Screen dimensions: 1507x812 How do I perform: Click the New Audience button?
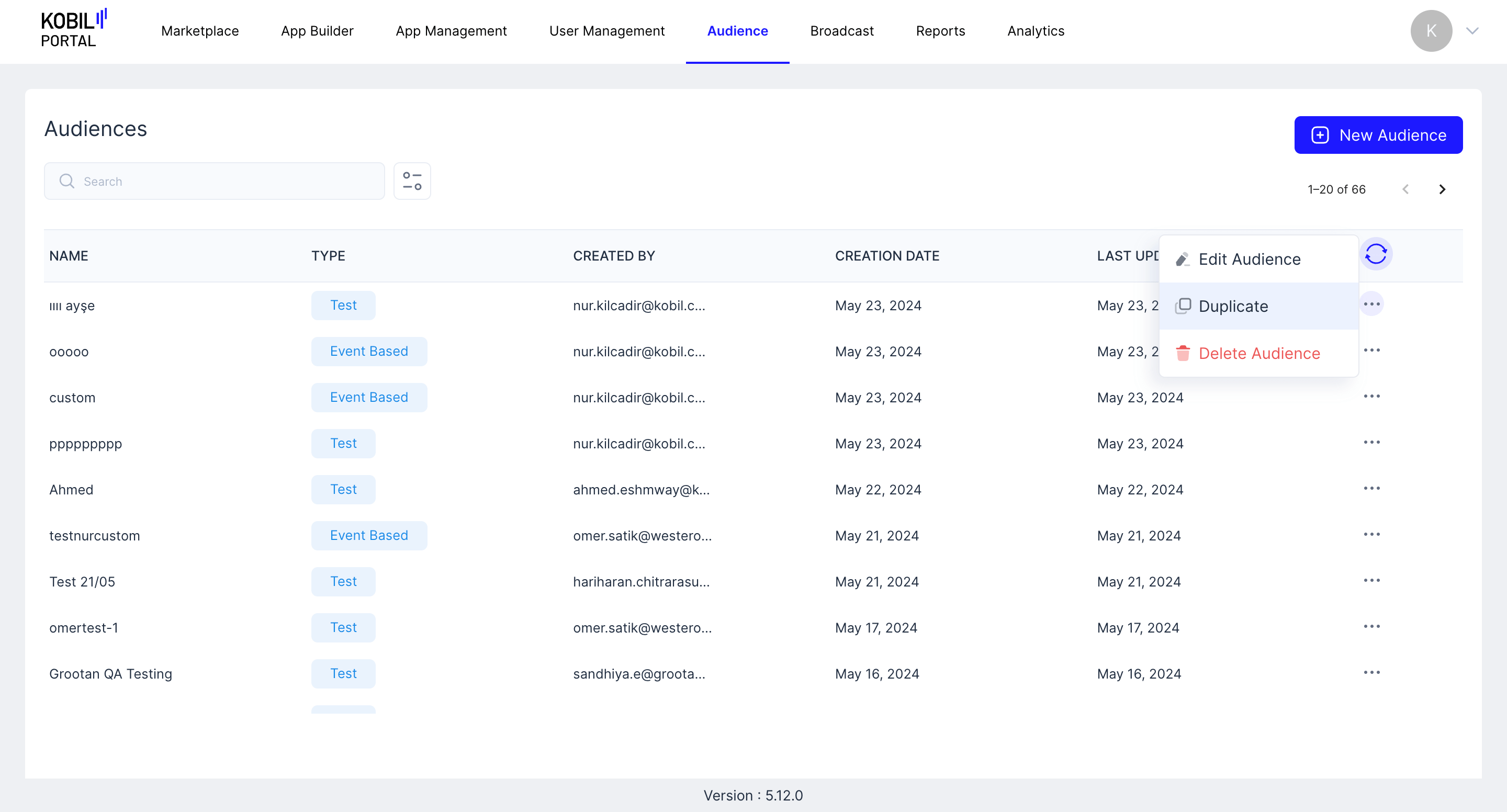point(1378,135)
